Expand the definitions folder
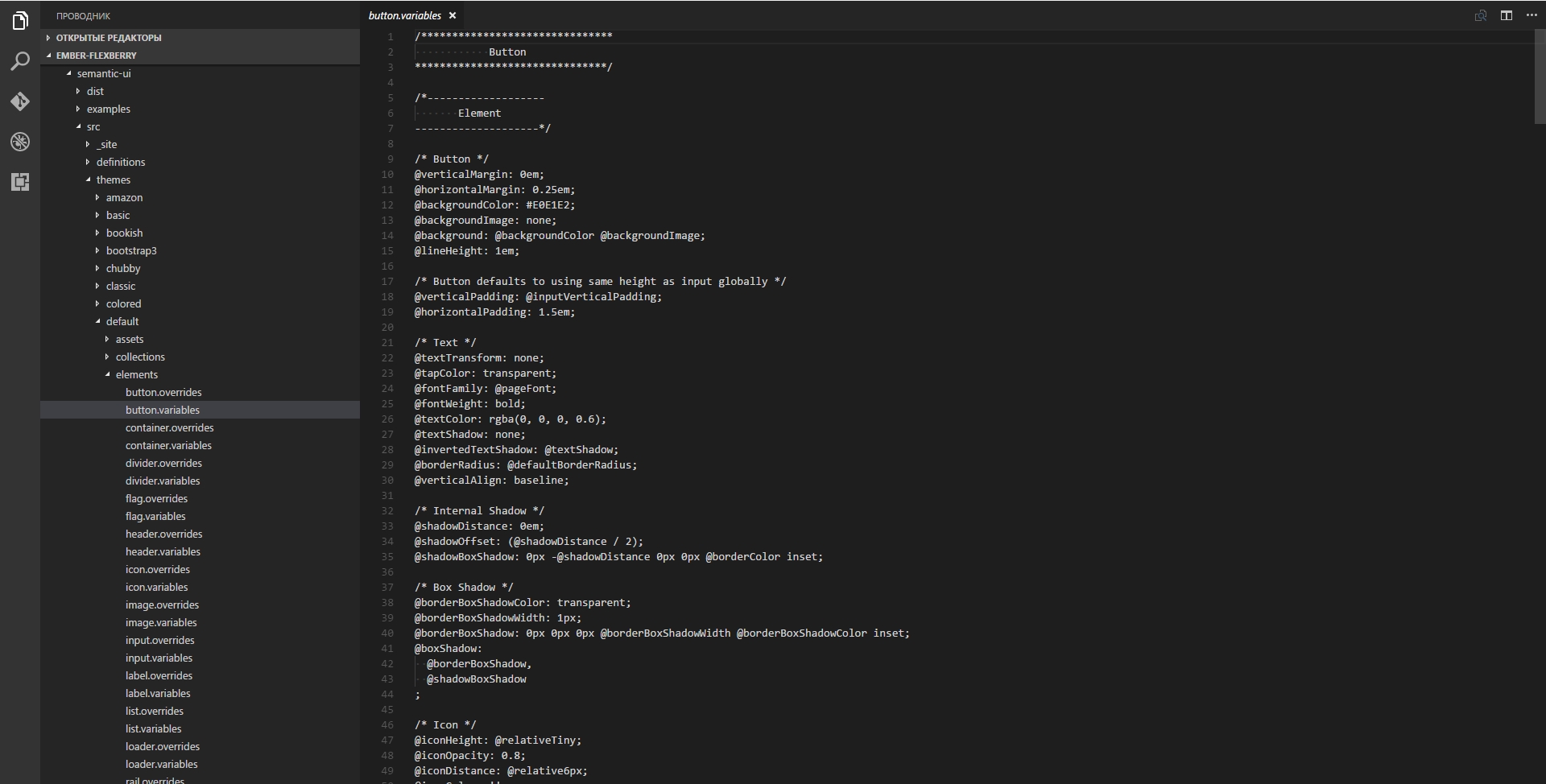 [121, 162]
